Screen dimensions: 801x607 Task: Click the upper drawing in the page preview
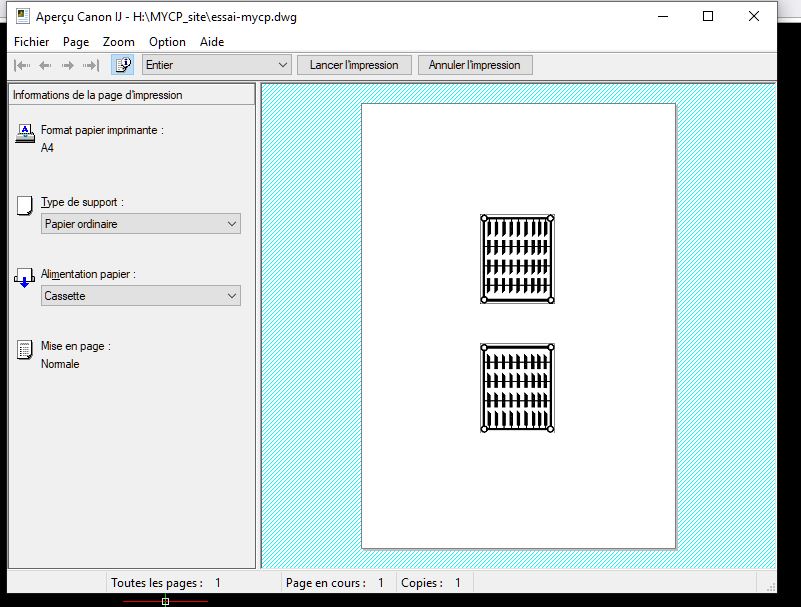click(517, 259)
